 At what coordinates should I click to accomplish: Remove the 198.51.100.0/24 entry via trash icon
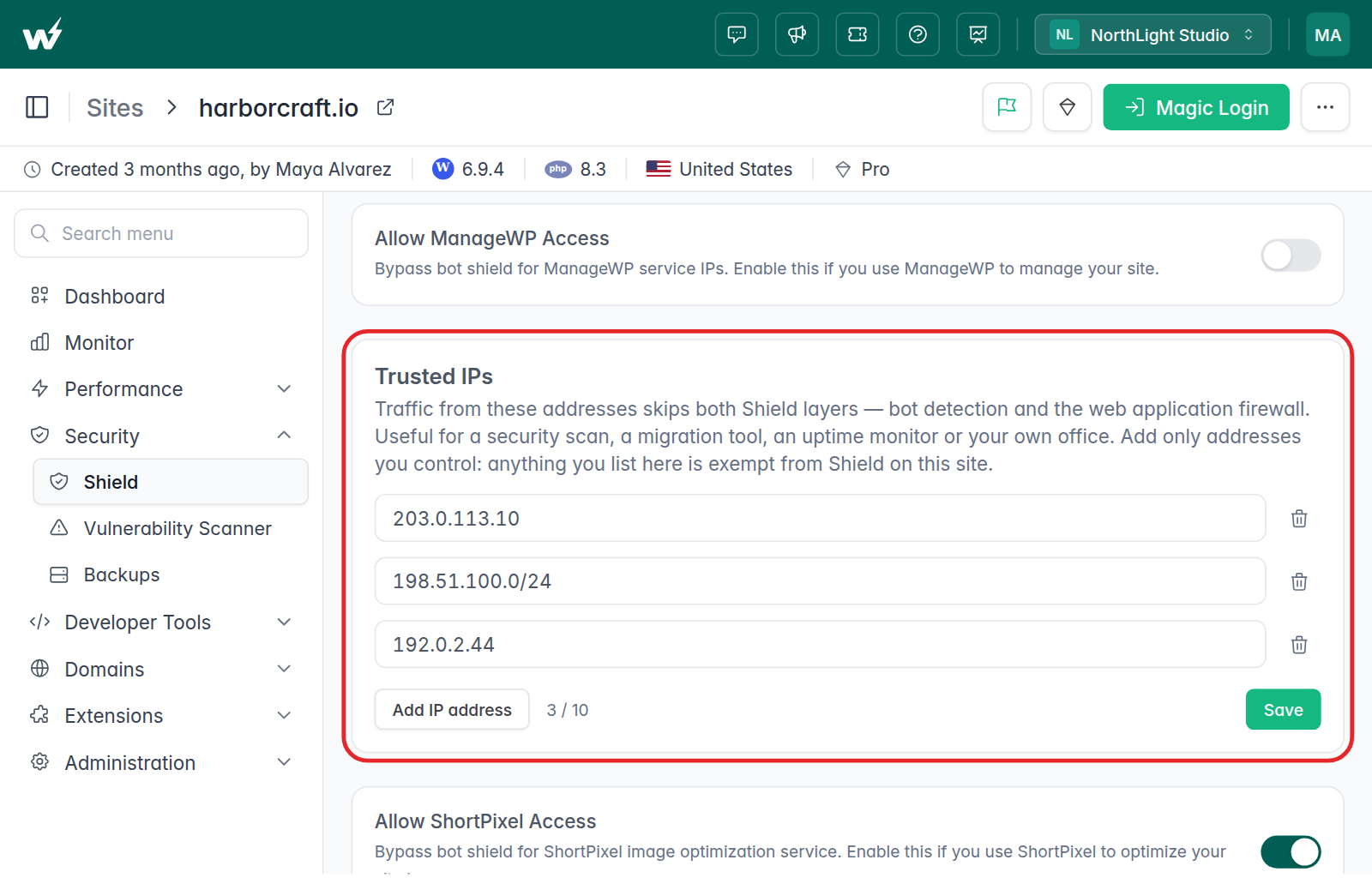1299,582
